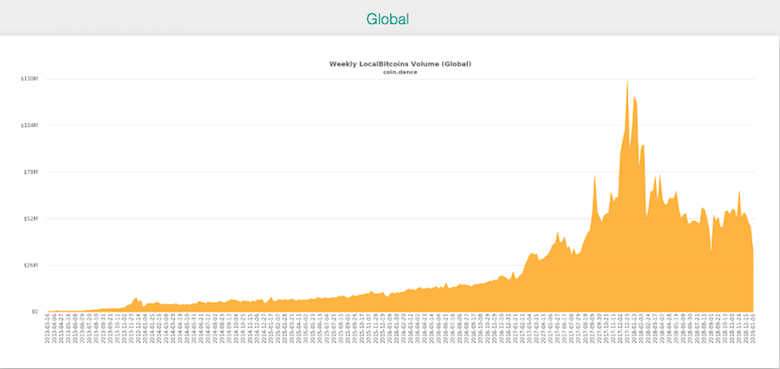Screen dimensions: 780x369
Task: Click the first date label 2013-03-16
Action: click(x=49, y=328)
